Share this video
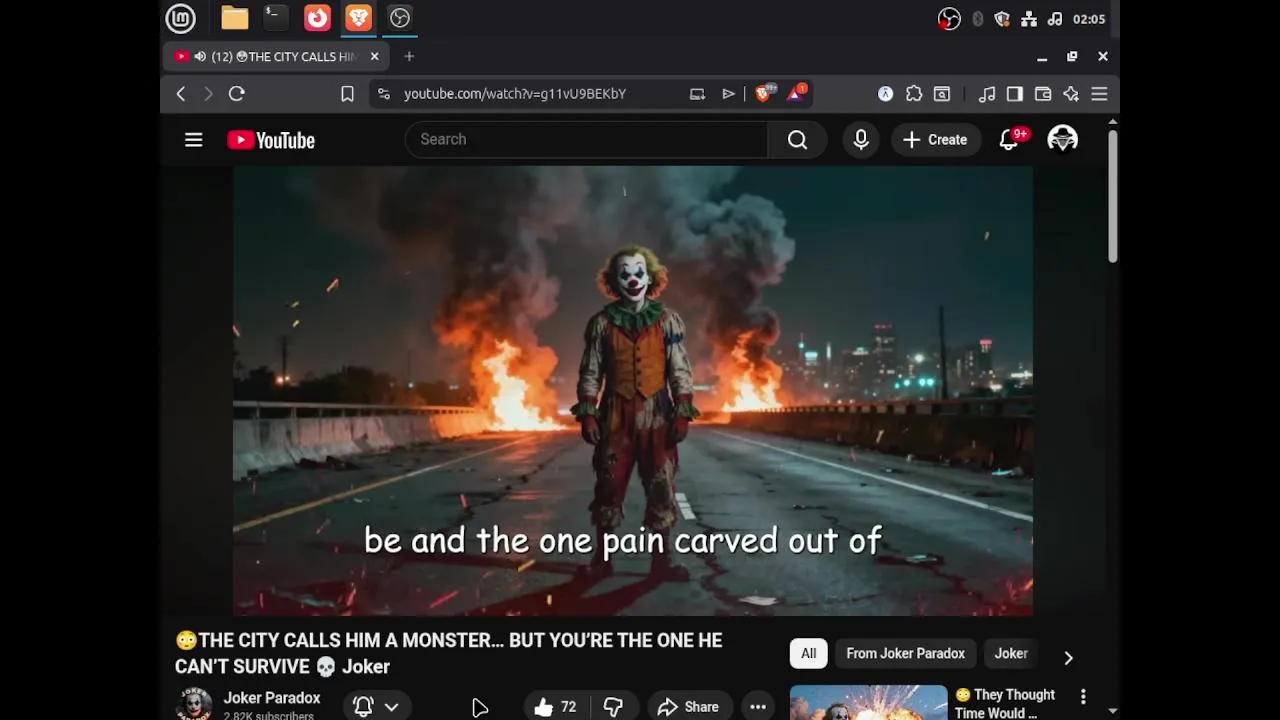The height and width of the screenshot is (720, 1280). point(688,707)
